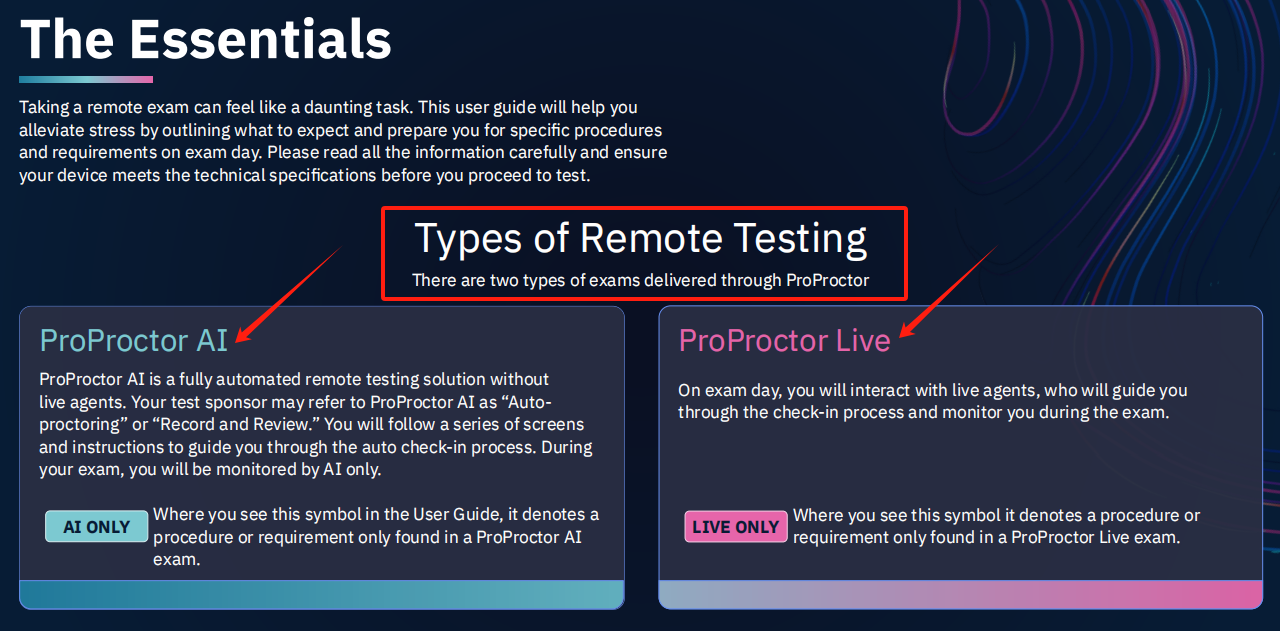Click the LIVE ONLY badge symbol

pyautogui.click(x=735, y=527)
